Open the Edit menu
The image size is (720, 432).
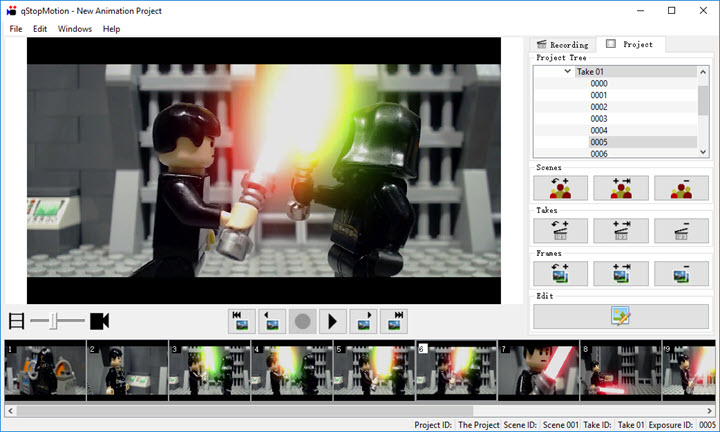tap(40, 29)
